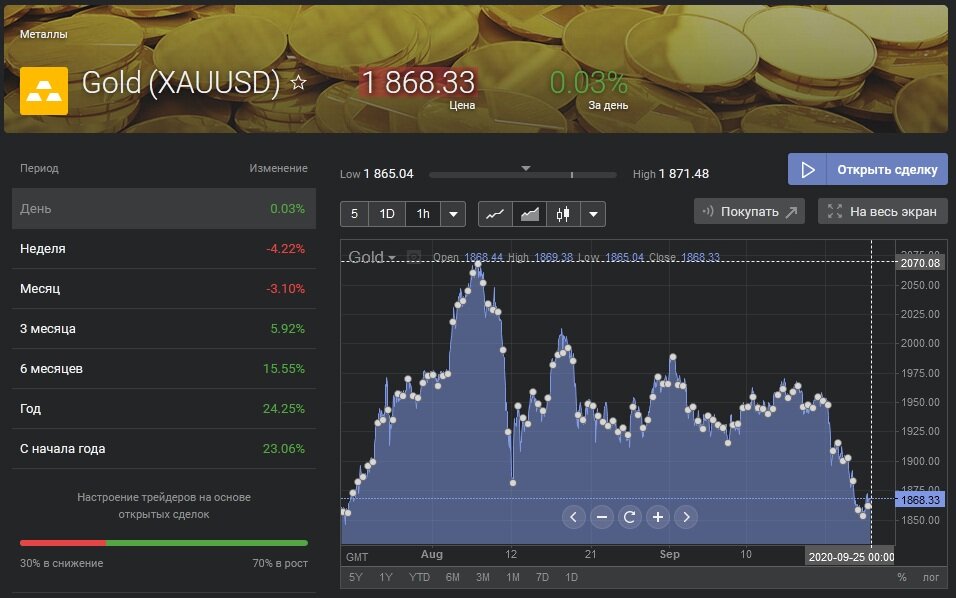The width and height of the screenshot is (956, 598).
Task: Toggle percent scale on chart
Action: pyautogui.click(x=901, y=577)
